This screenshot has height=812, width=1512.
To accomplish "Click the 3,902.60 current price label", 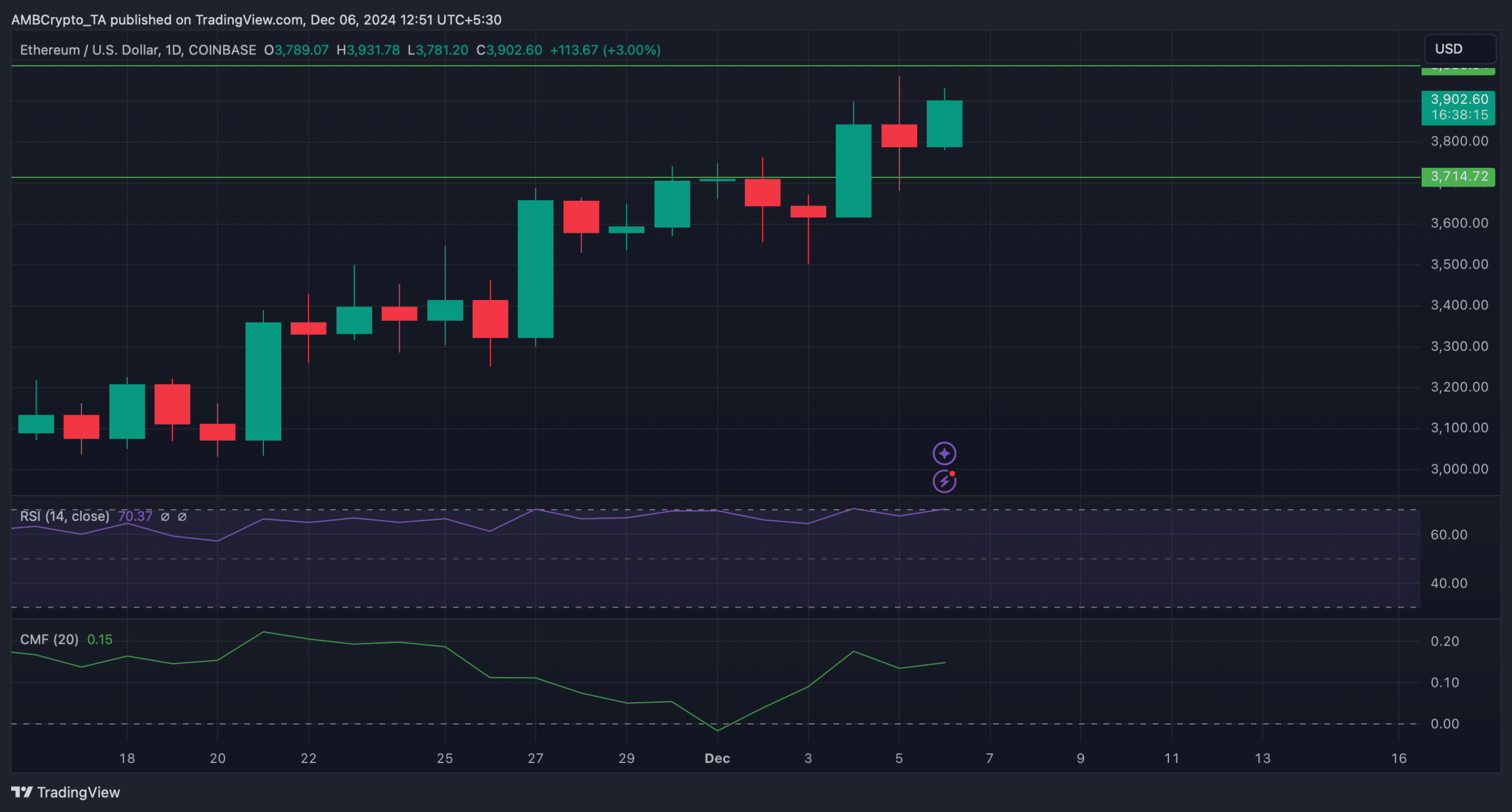I will (x=1458, y=107).
